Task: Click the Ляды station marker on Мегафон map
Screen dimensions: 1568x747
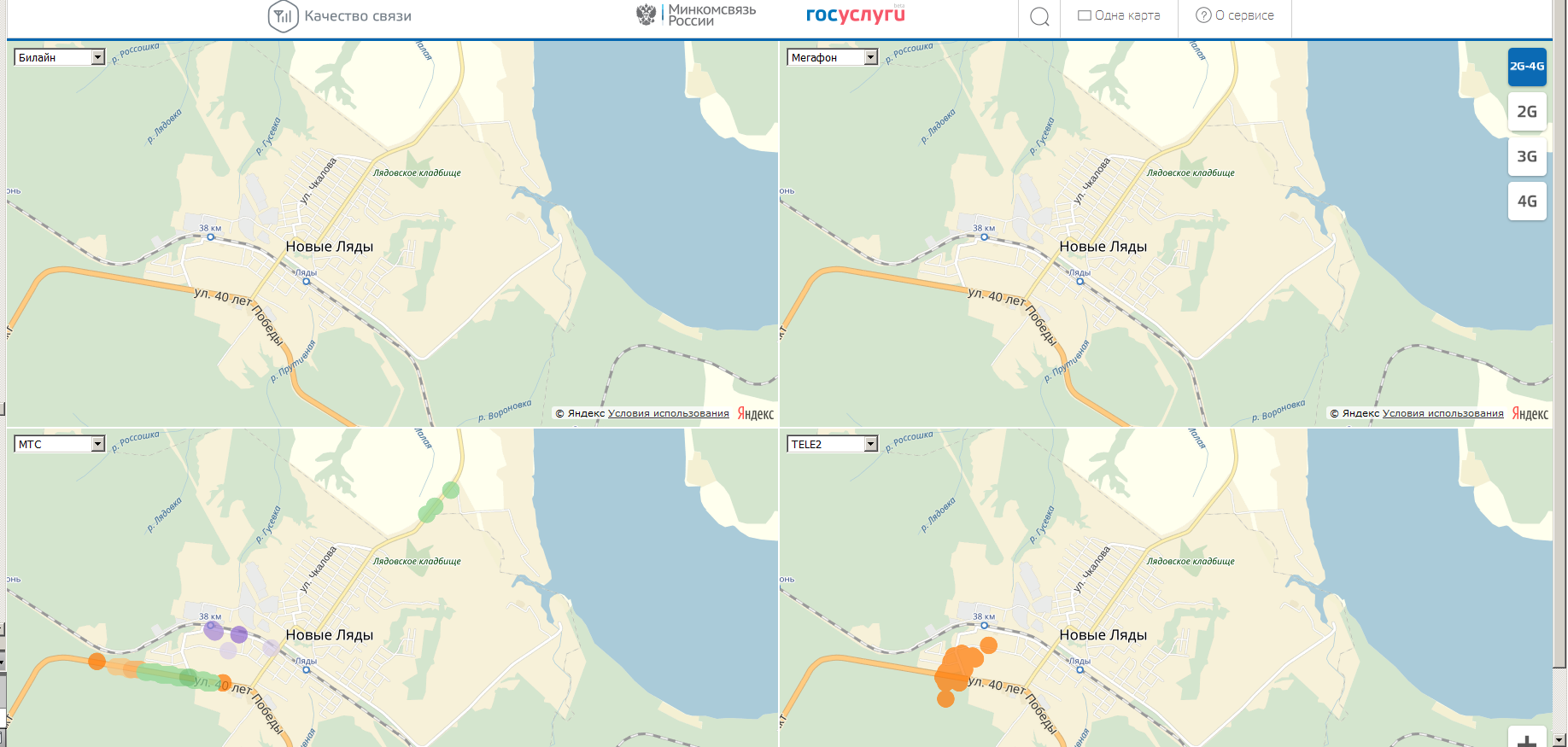Action: point(1079,282)
